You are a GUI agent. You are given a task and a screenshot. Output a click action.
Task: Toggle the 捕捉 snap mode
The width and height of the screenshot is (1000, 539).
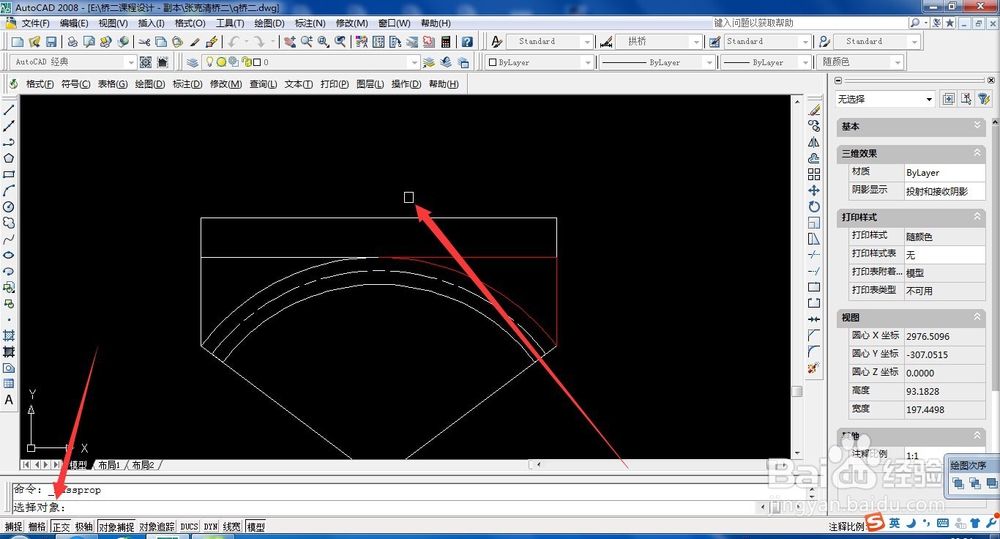click(x=13, y=526)
